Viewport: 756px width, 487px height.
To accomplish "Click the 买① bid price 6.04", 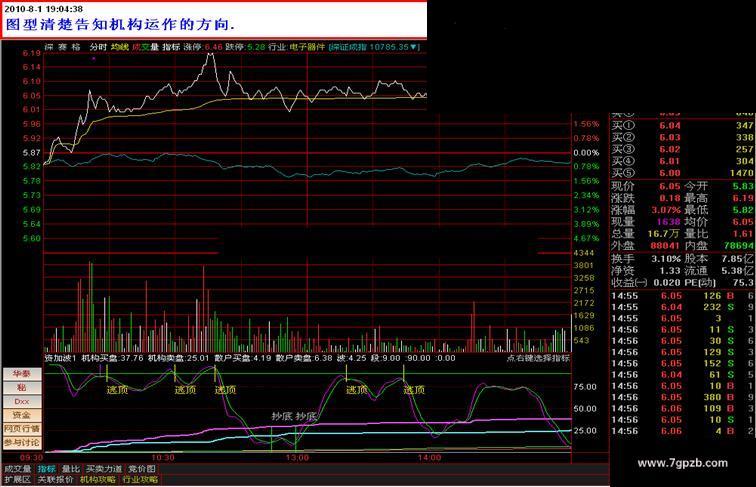I will coord(670,126).
